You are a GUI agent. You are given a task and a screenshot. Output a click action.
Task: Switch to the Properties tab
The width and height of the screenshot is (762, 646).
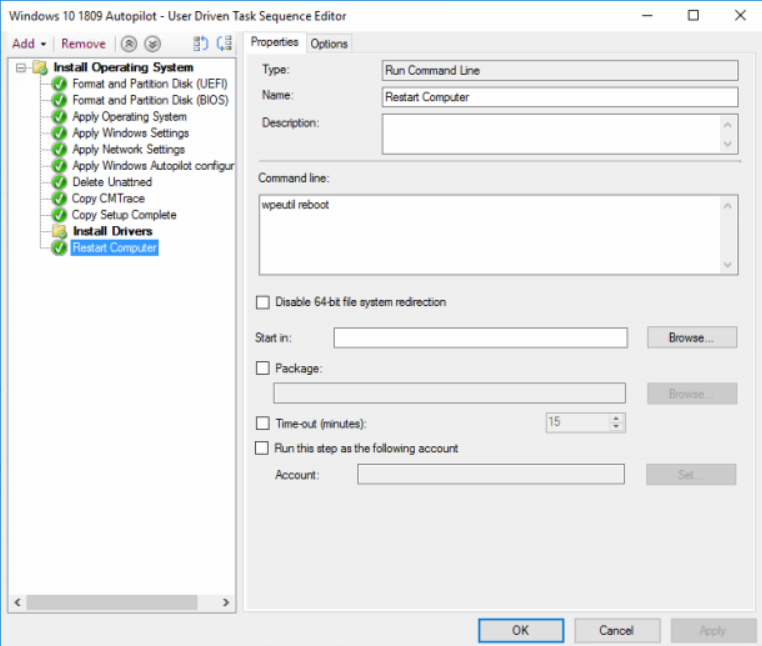[275, 42]
